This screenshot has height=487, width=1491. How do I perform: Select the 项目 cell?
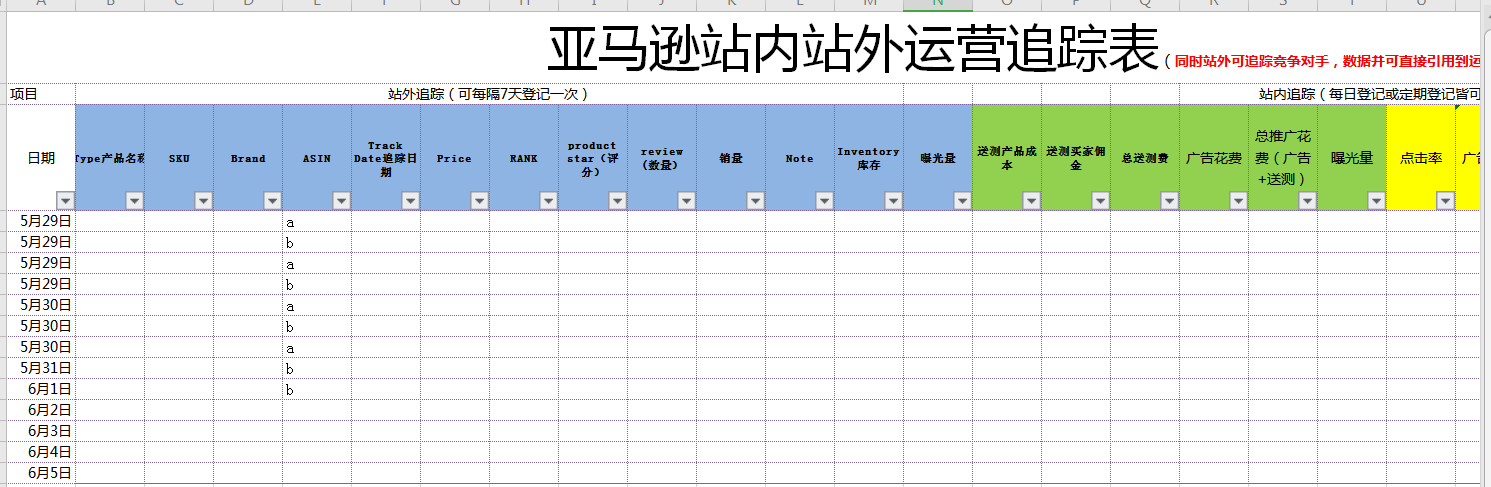click(x=40, y=94)
